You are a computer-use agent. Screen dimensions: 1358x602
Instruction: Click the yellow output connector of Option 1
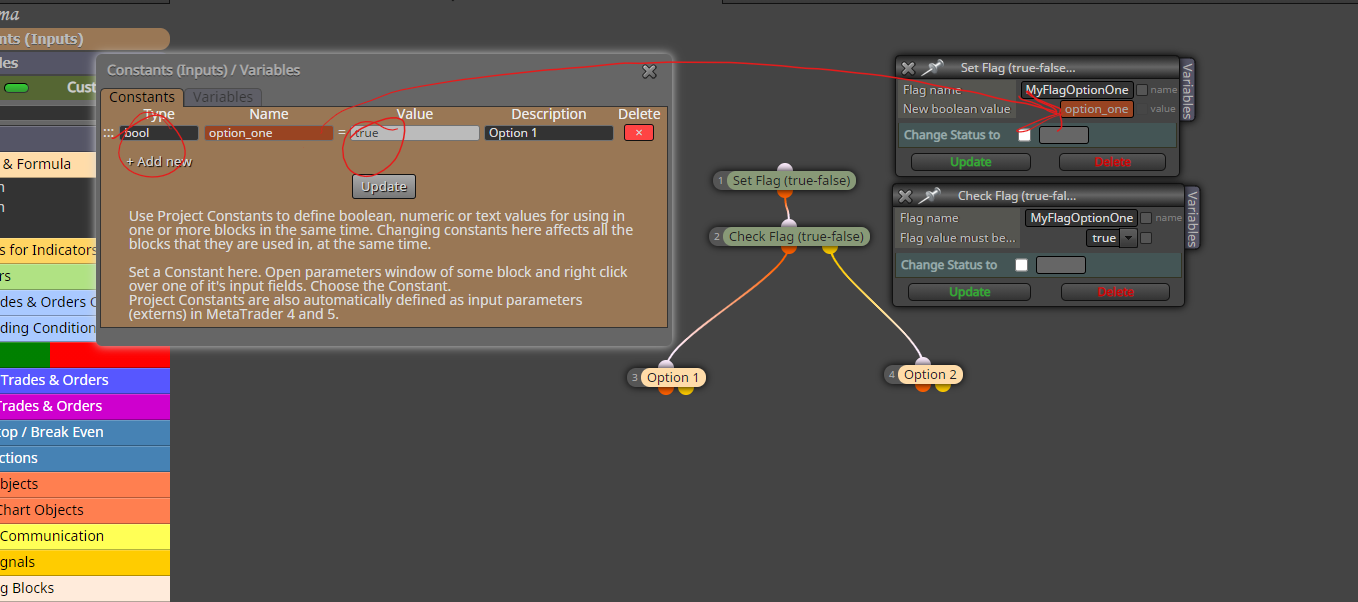[x=685, y=389]
